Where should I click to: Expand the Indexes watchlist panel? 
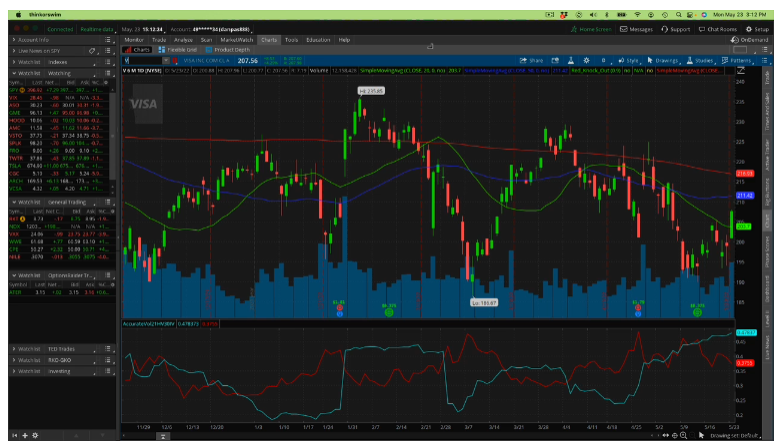coord(14,62)
